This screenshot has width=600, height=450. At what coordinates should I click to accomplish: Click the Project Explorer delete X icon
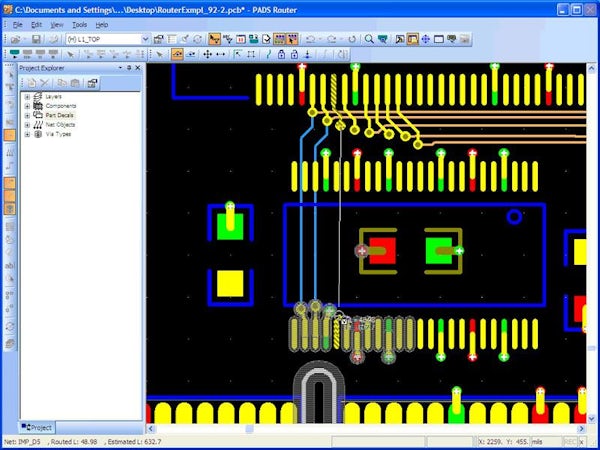tap(45, 83)
